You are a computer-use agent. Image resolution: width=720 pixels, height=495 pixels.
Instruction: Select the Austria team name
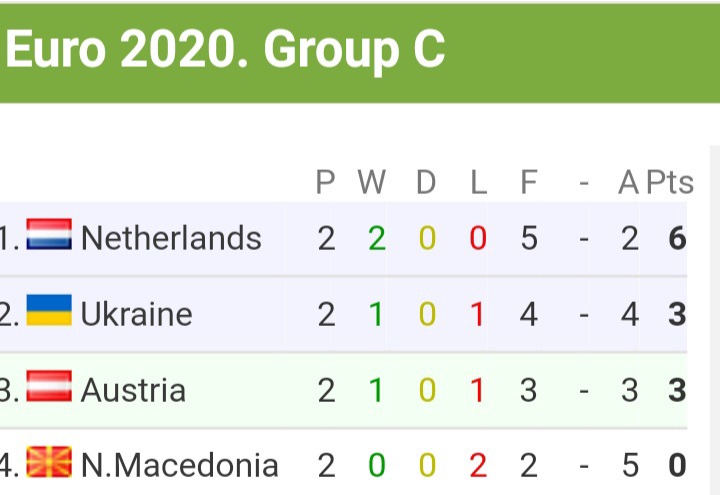coord(133,390)
